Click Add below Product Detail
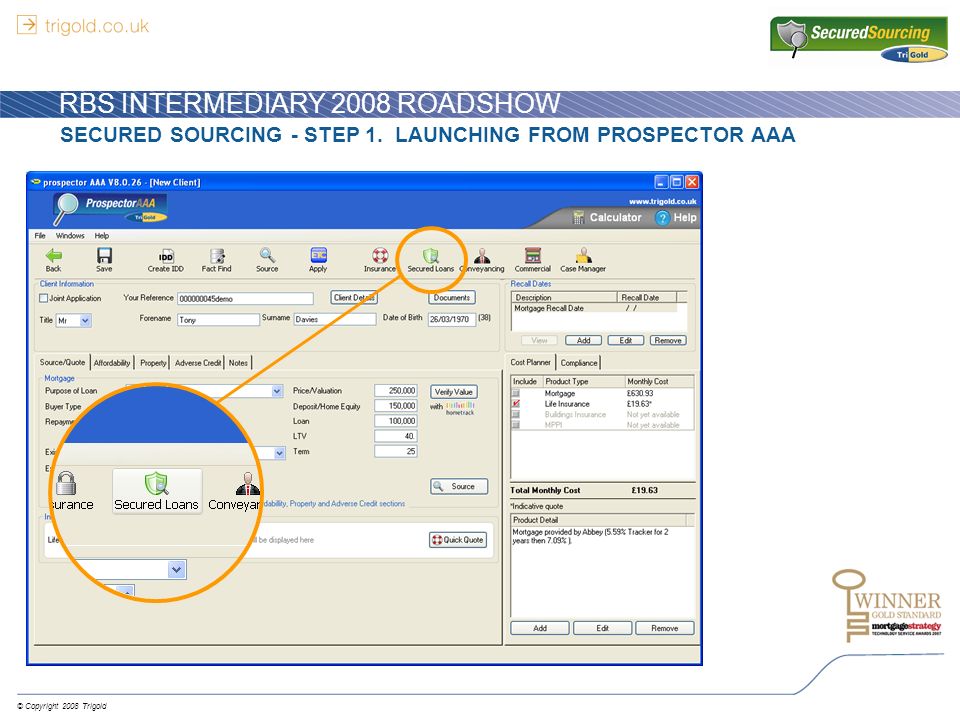The height and width of the screenshot is (720, 960). [540, 628]
